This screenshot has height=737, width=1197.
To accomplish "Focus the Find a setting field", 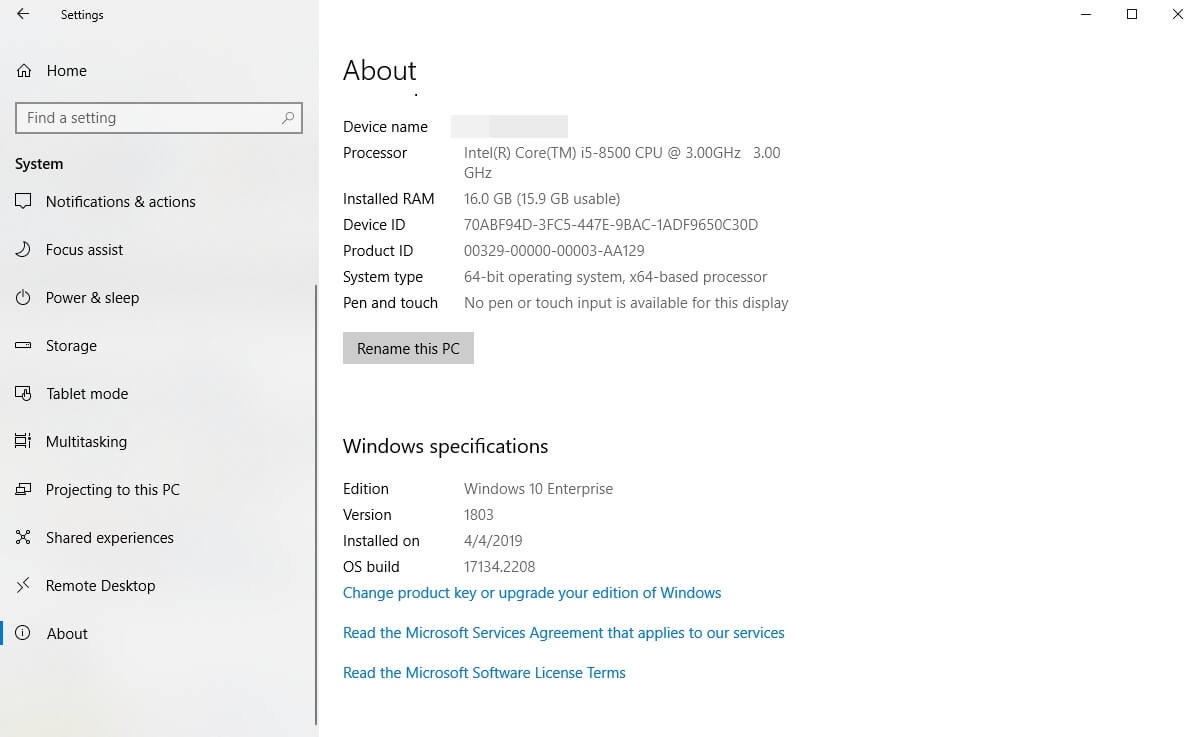I will (159, 118).
